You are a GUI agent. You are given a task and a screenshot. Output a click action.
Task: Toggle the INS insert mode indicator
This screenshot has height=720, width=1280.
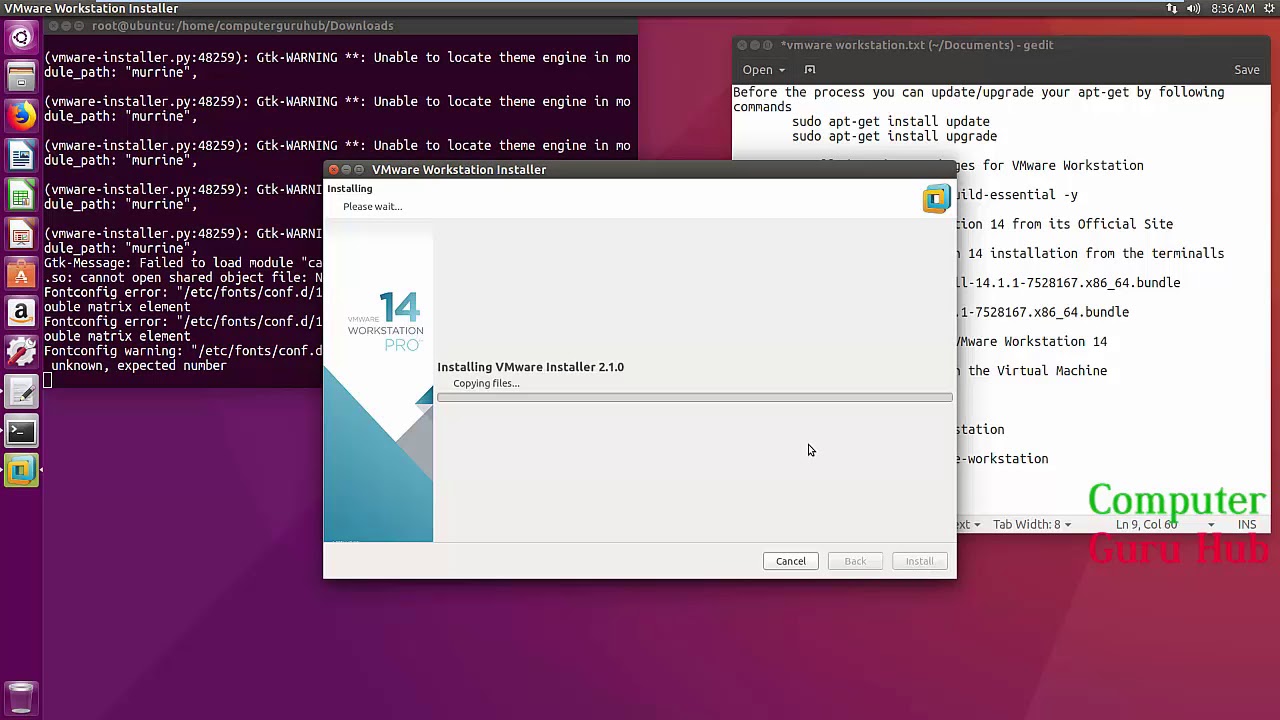click(x=1247, y=524)
